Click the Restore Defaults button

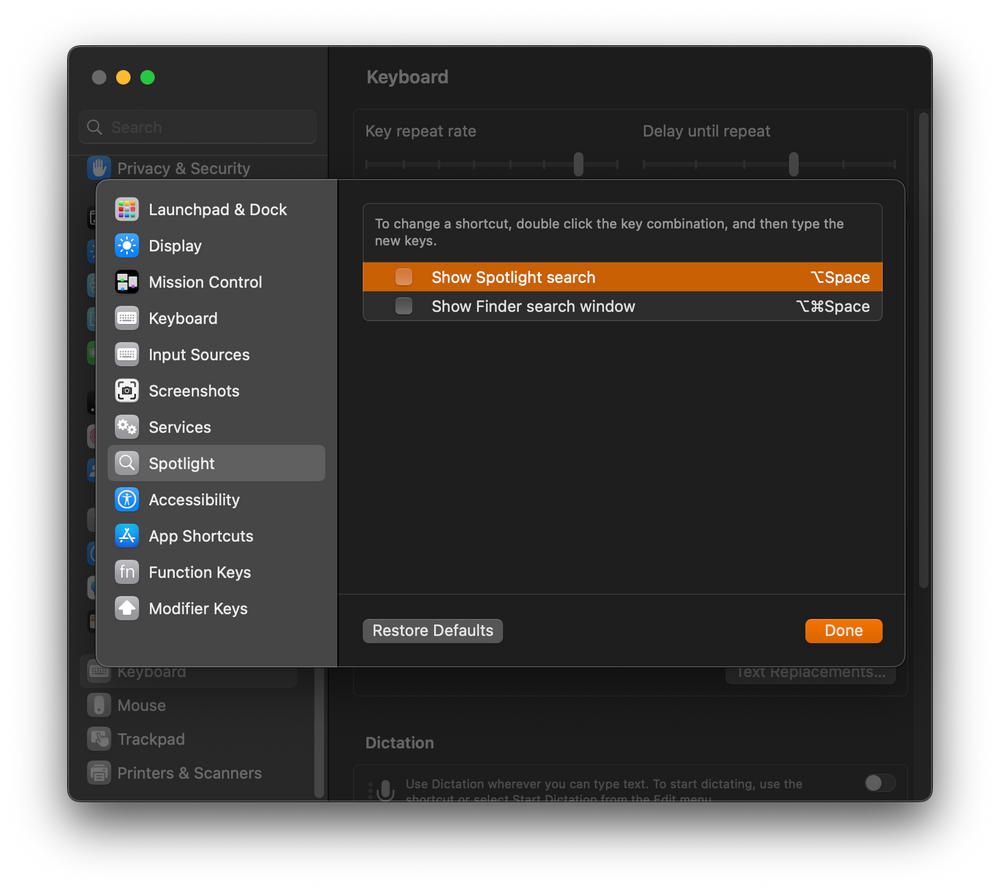tap(432, 630)
